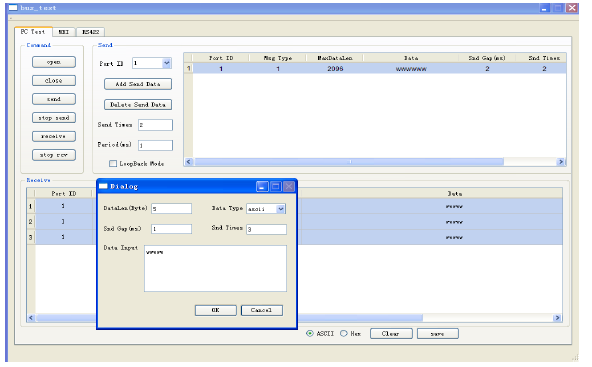Focus the Send Times input field
This screenshot has width=592, height=367.
point(155,125)
